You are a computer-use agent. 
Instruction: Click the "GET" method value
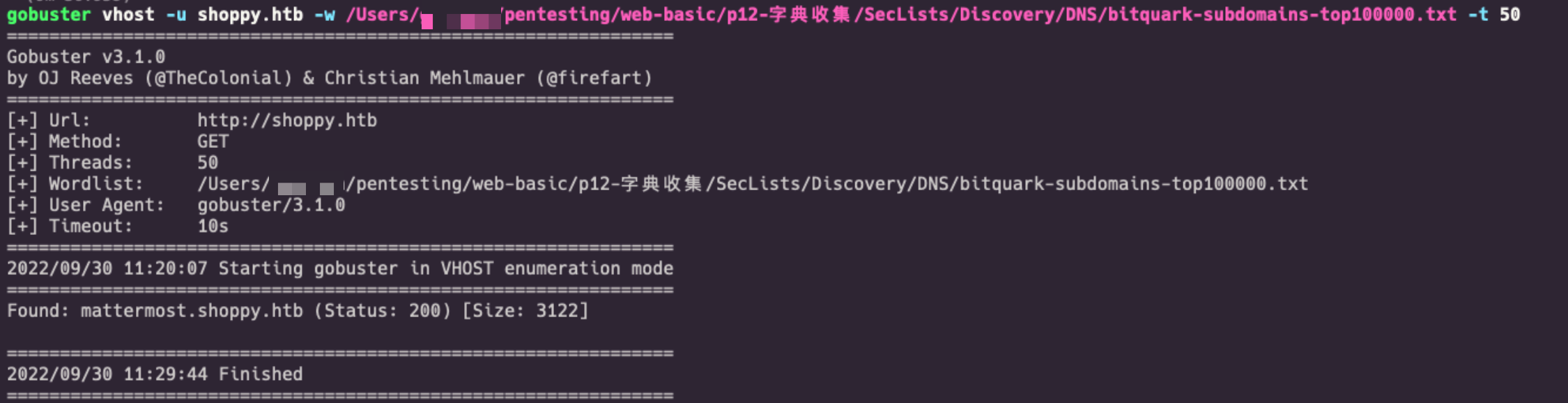pyautogui.click(x=213, y=142)
